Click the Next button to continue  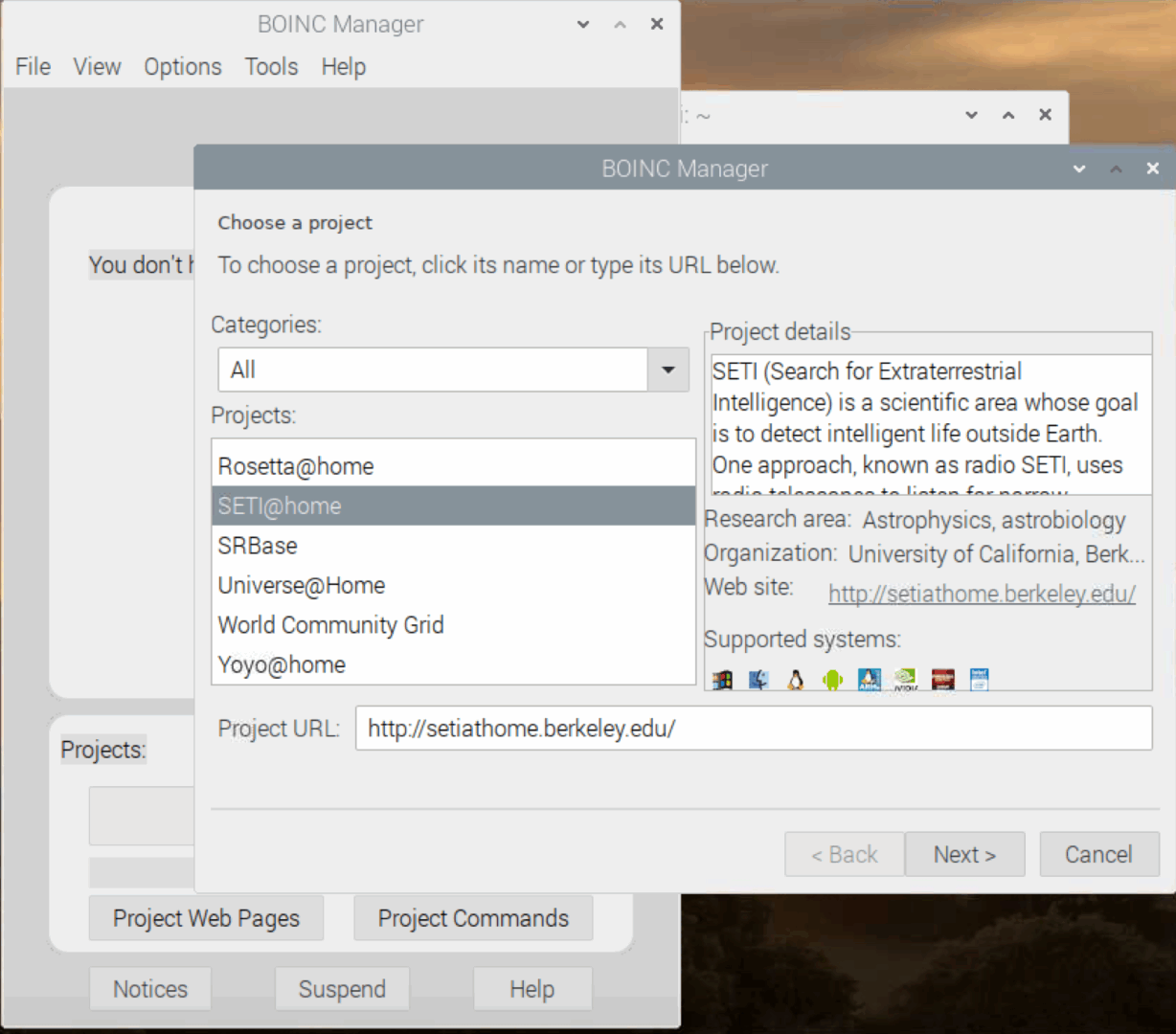tap(964, 854)
